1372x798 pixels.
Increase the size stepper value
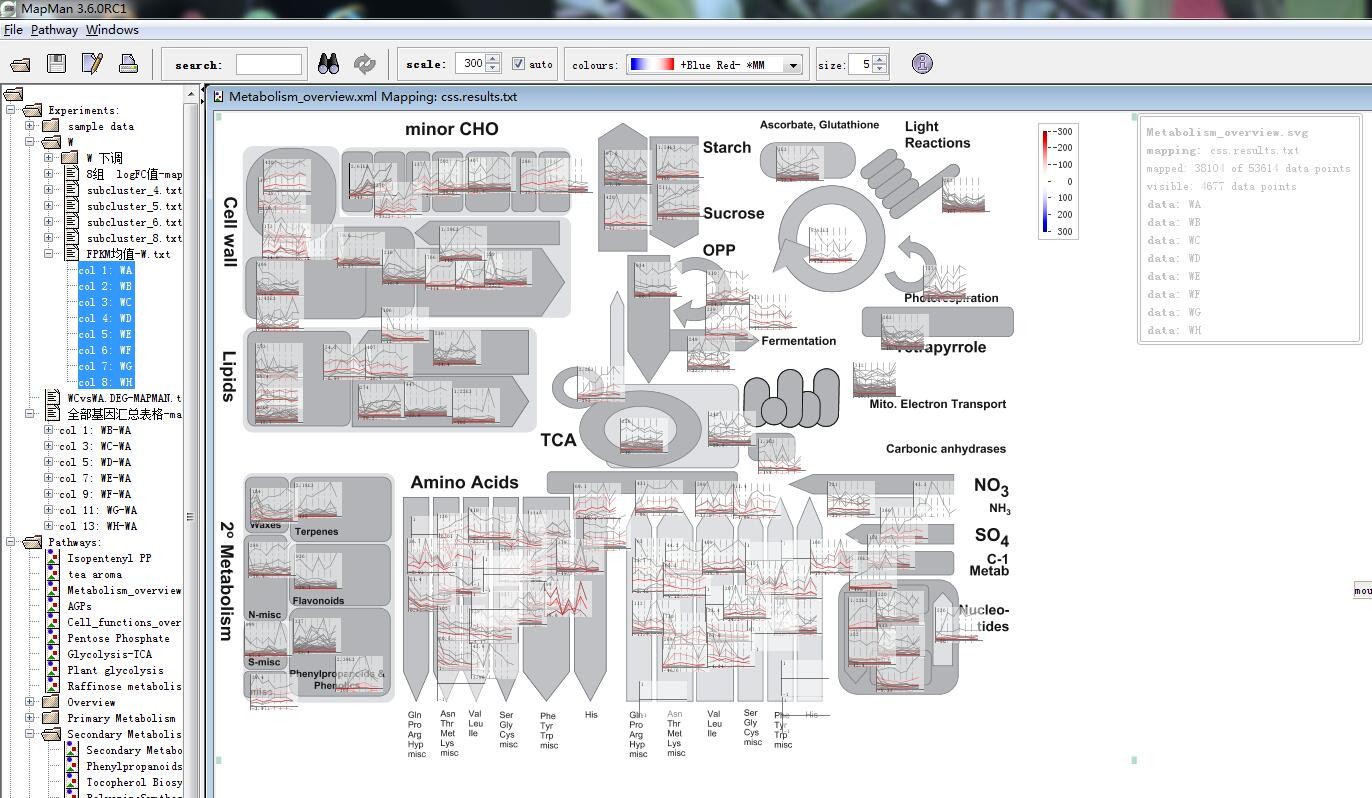pyautogui.click(x=880, y=59)
